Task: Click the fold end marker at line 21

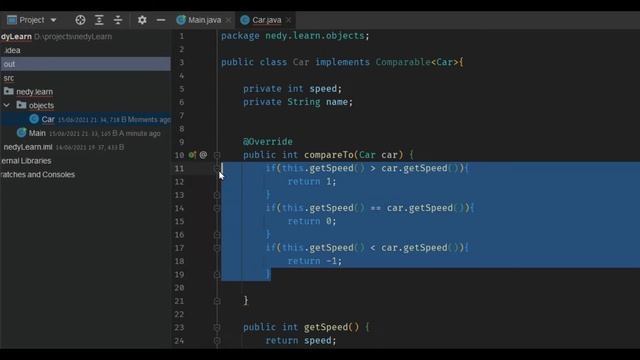Action: point(217,301)
